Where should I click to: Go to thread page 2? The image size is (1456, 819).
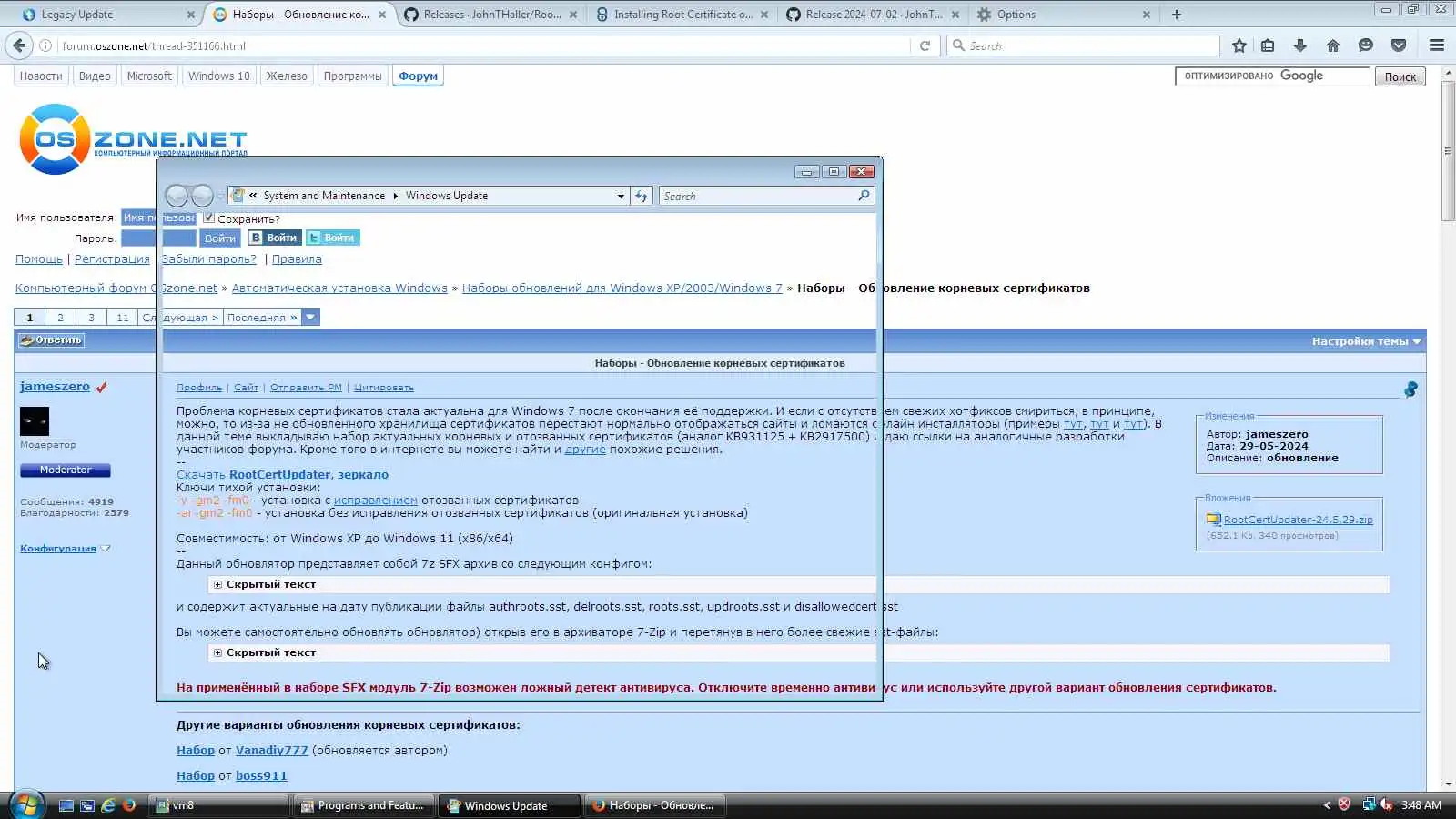(60, 318)
